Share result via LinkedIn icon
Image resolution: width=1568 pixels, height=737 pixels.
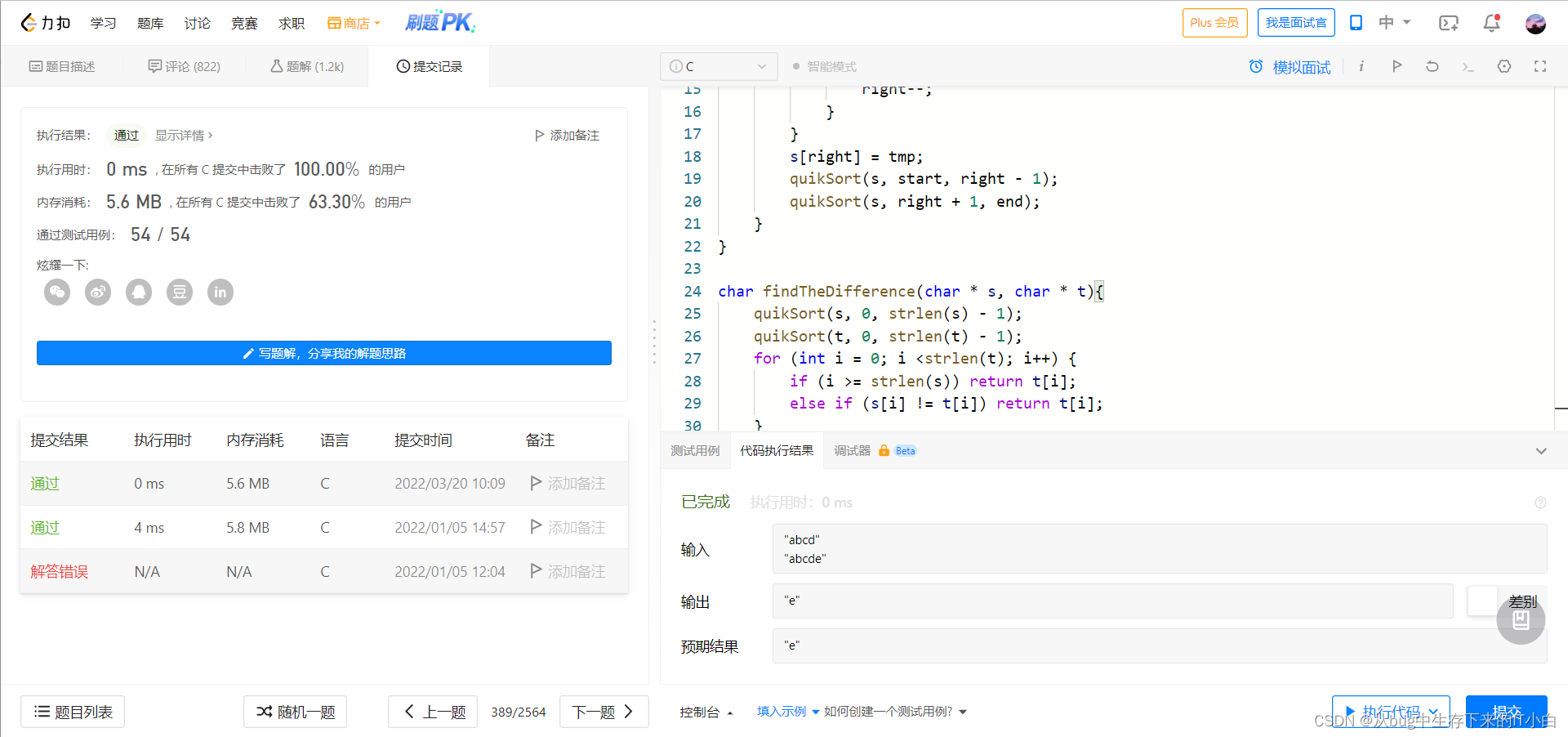point(220,292)
